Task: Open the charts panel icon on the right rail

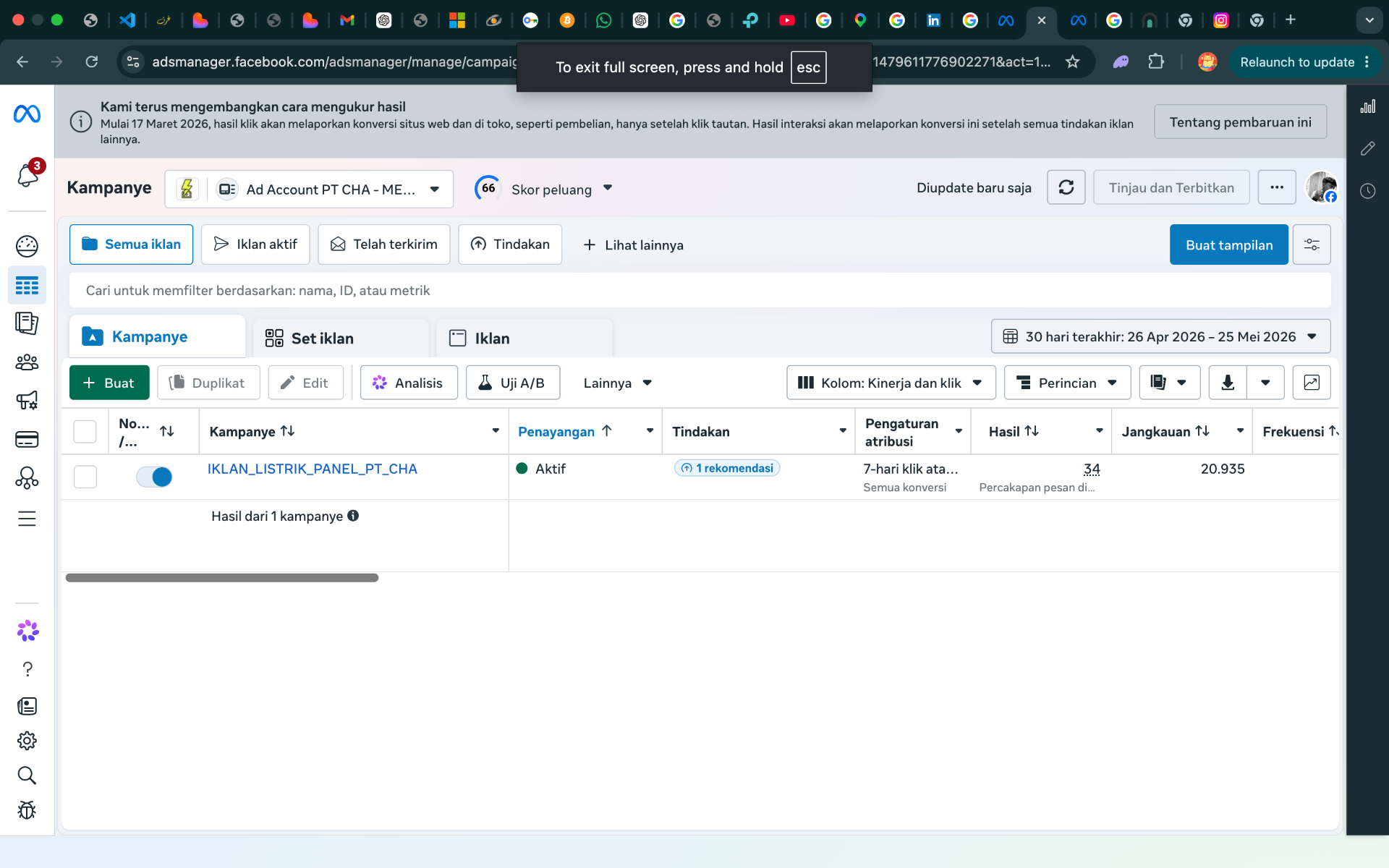Action: (x=1367, y=107)
